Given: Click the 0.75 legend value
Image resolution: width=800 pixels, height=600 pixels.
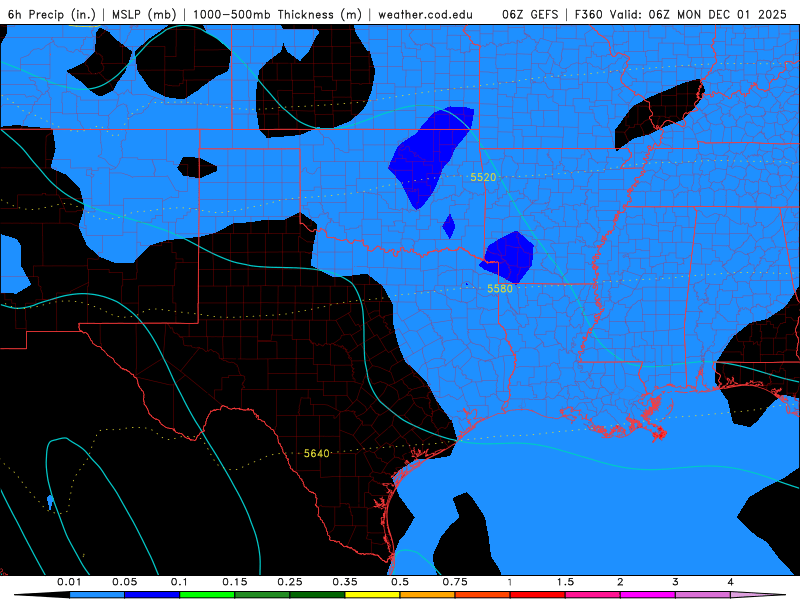Looking at the screenshot, I should (455, 582).
